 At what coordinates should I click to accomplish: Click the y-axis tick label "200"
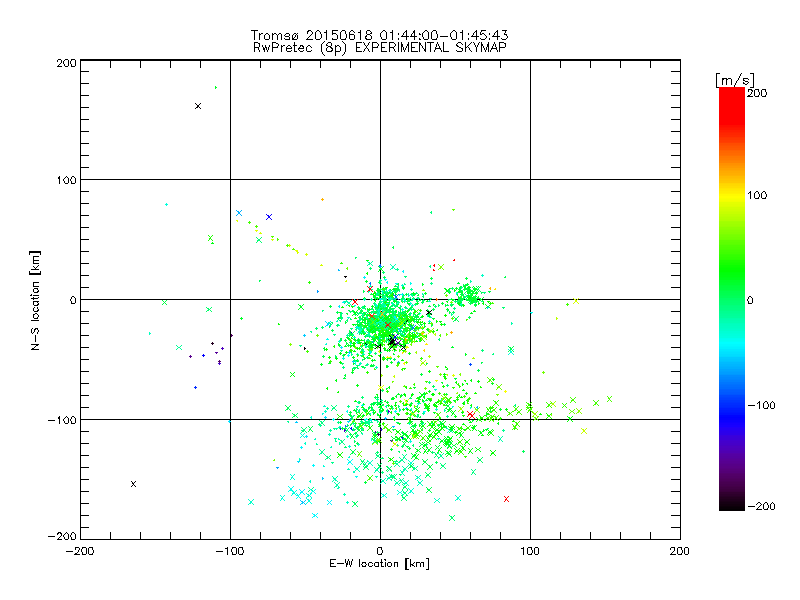coord(66,63)
